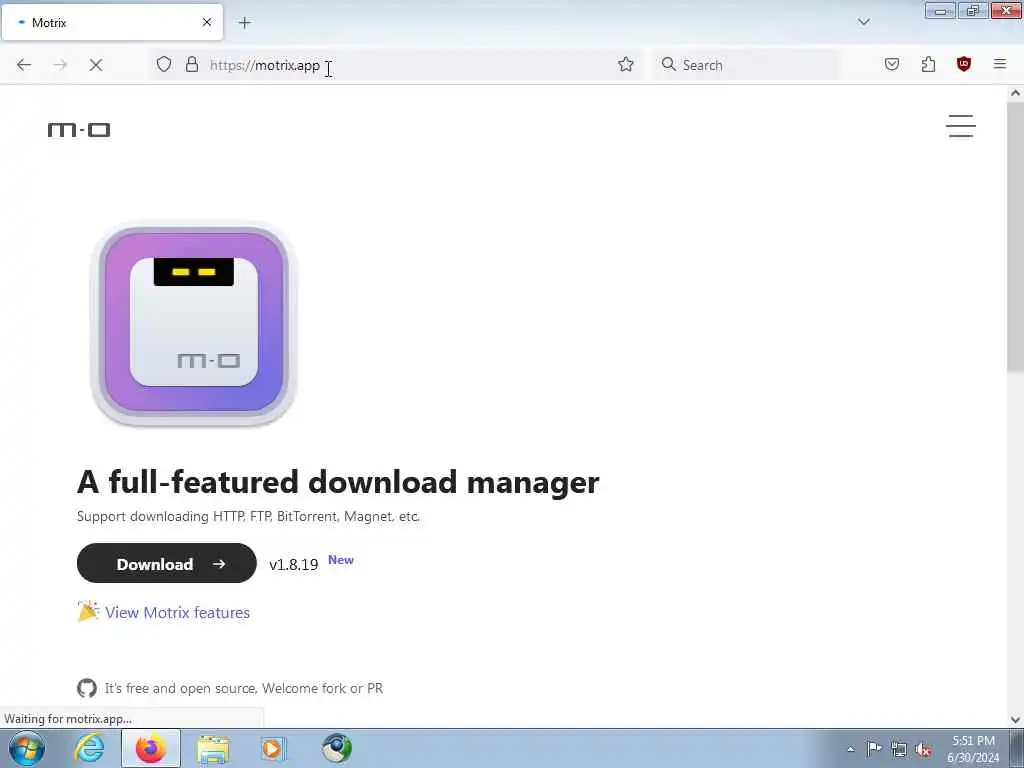
Task: Open the Windows Start menu
Action: coord(27,748)
